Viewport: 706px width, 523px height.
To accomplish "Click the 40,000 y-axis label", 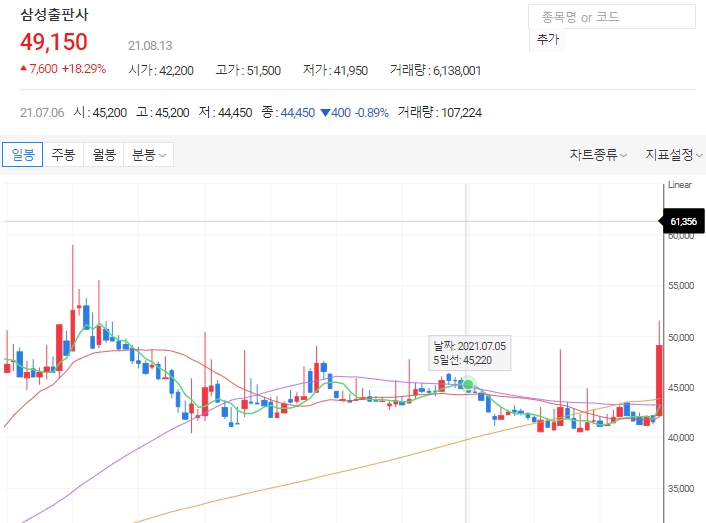I will coord(681,437).
